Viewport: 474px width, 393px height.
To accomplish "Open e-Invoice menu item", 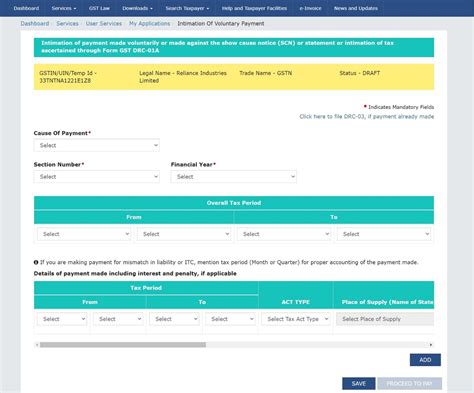I will click(x=310, y=8).
